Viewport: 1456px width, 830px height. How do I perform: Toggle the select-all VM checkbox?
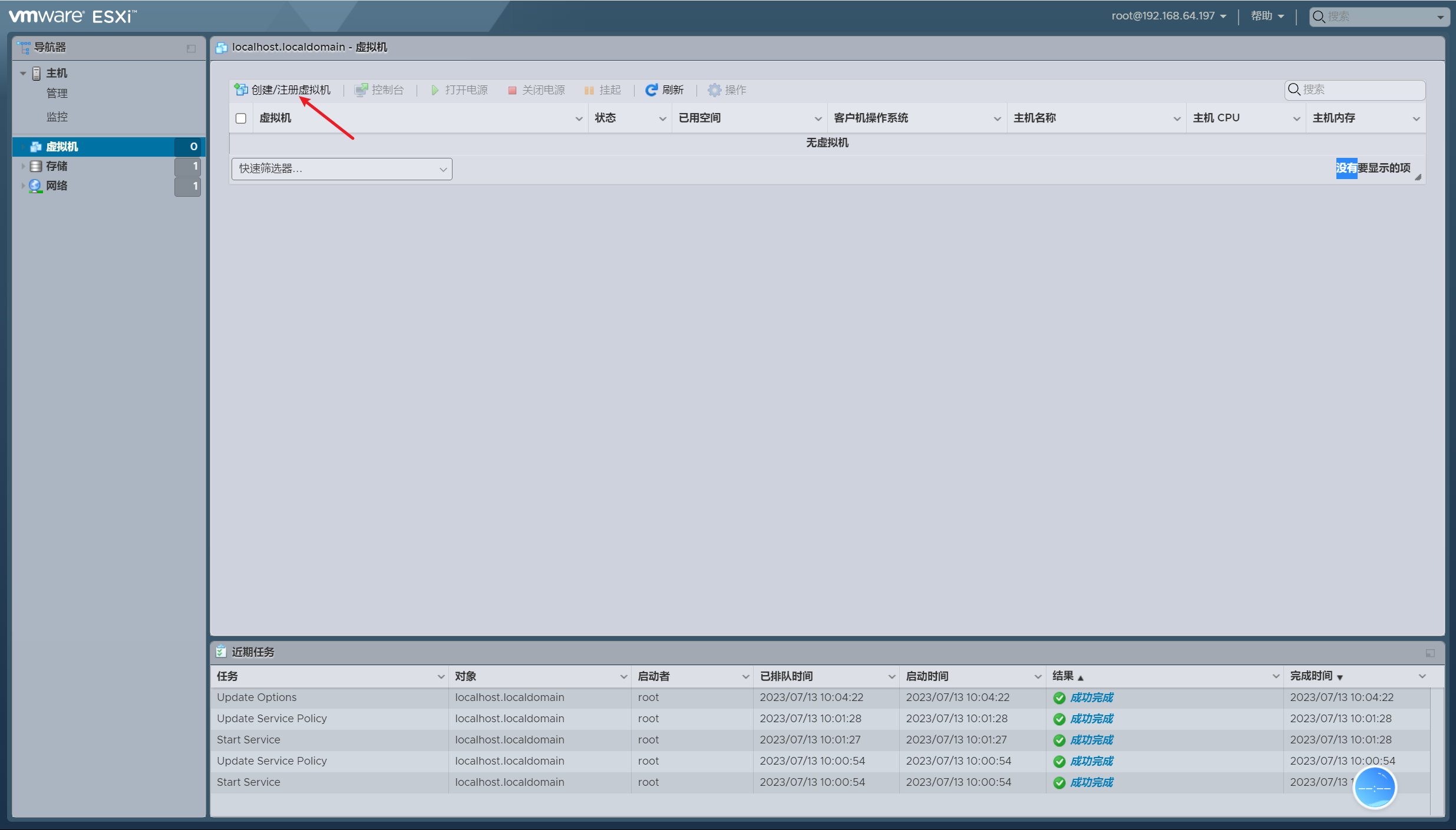[240, 118]
